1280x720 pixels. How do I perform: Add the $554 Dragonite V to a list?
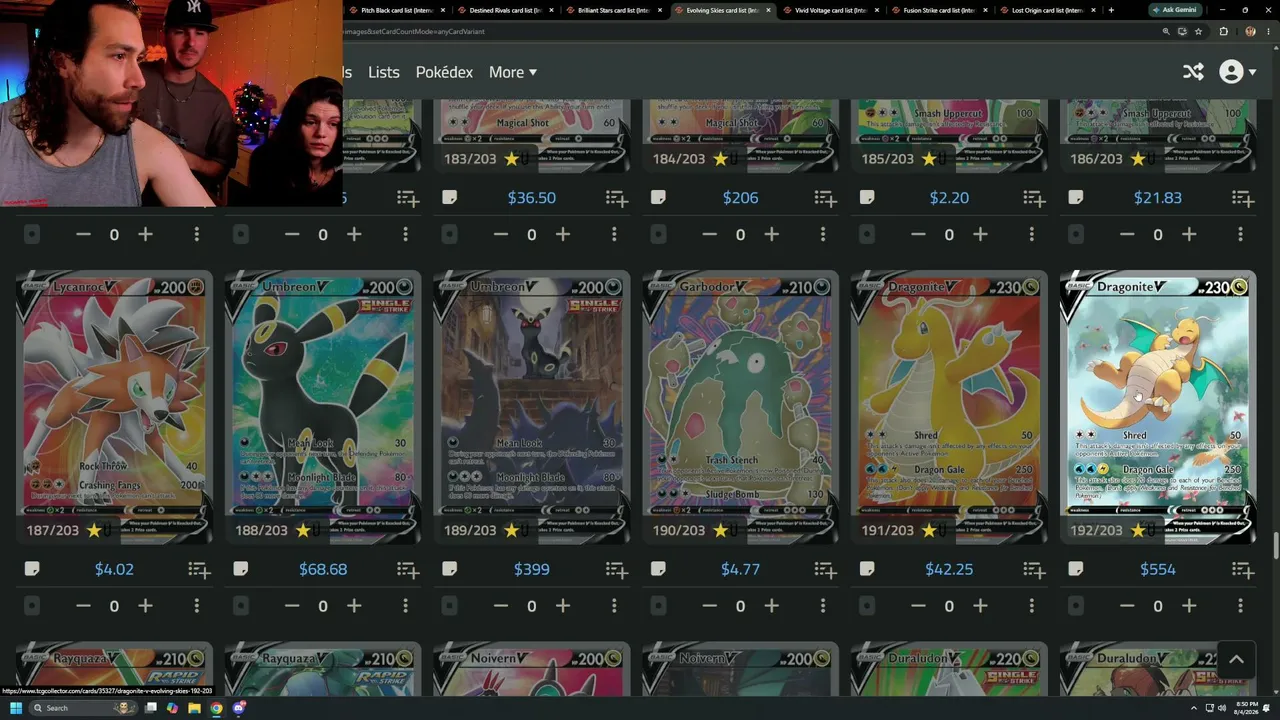[x=1243, y=570]
